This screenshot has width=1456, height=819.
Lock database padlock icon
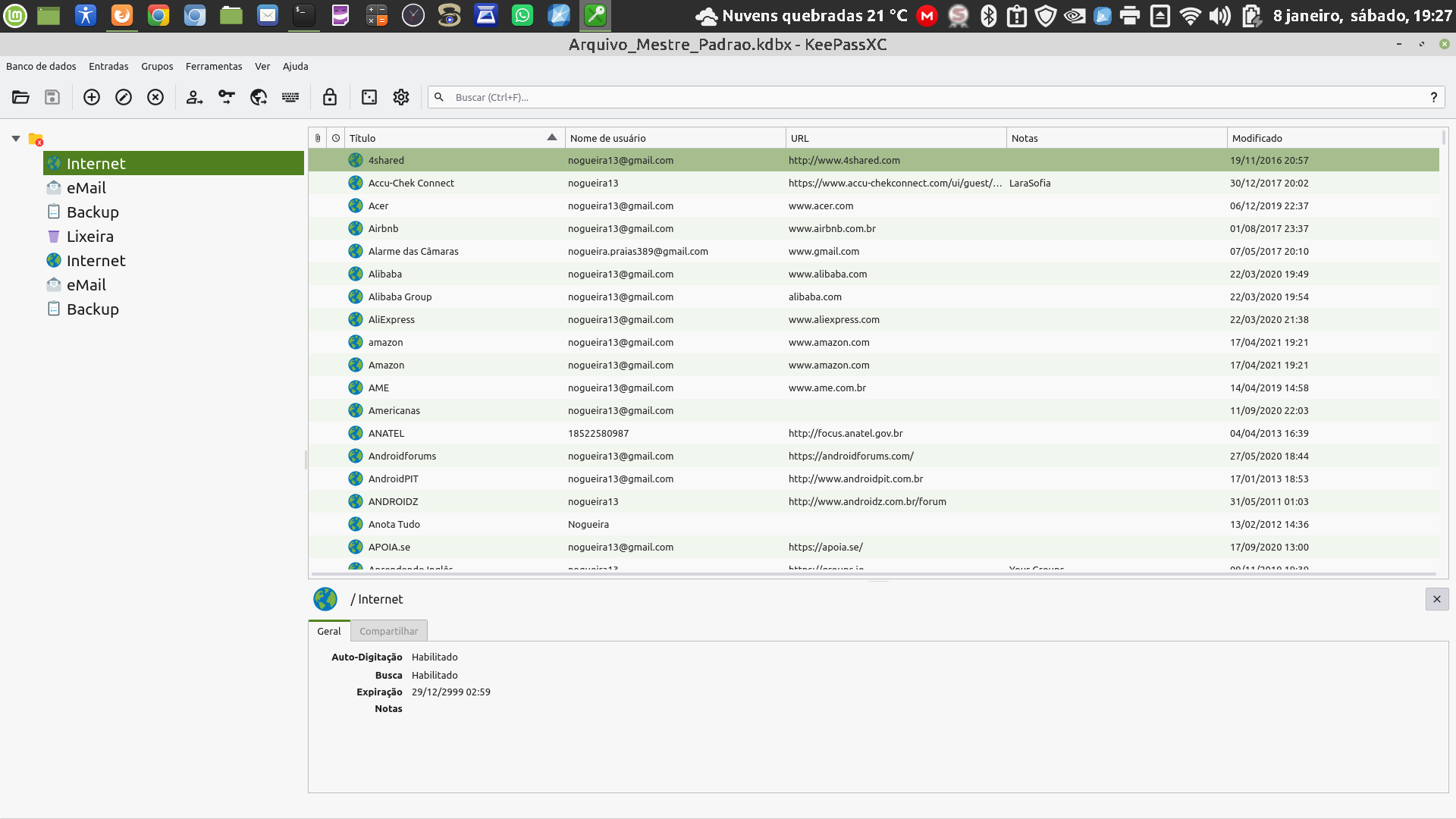pos(330,97)
